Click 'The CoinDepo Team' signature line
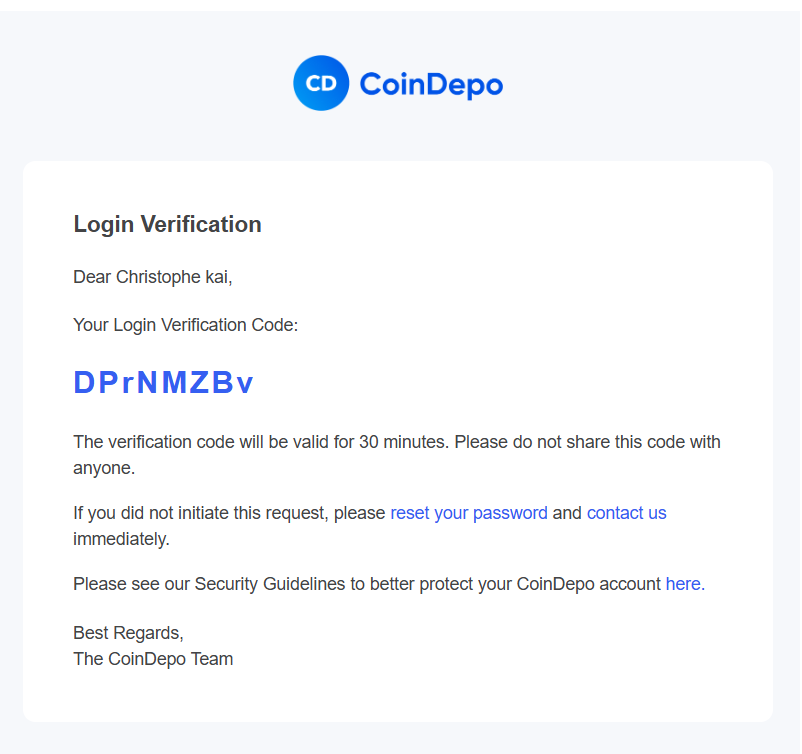Image resolution: width=802 pixels, height=754 pixels. (153, 659)
